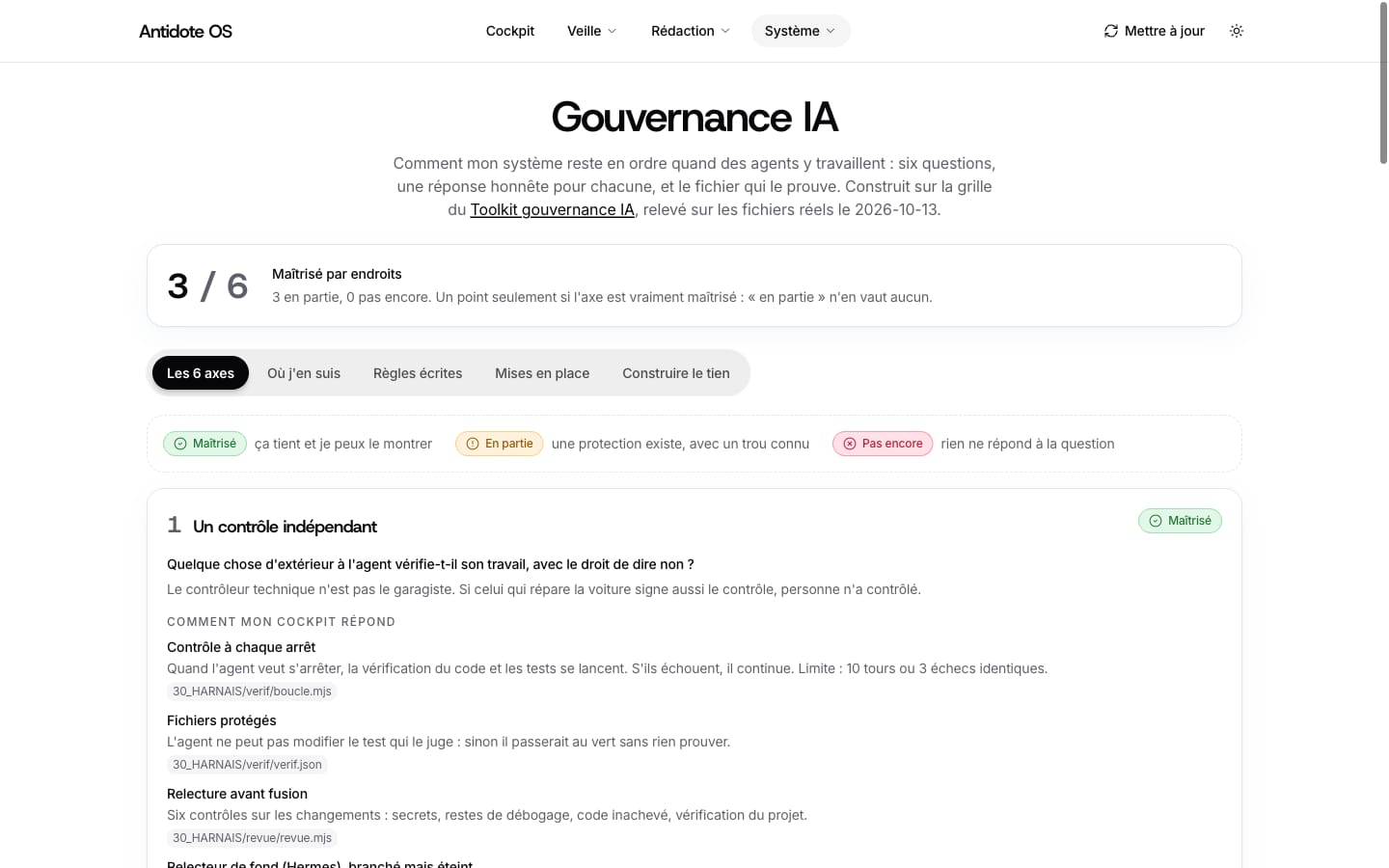Click the Antidote OS logo

(x=185, y=31)
